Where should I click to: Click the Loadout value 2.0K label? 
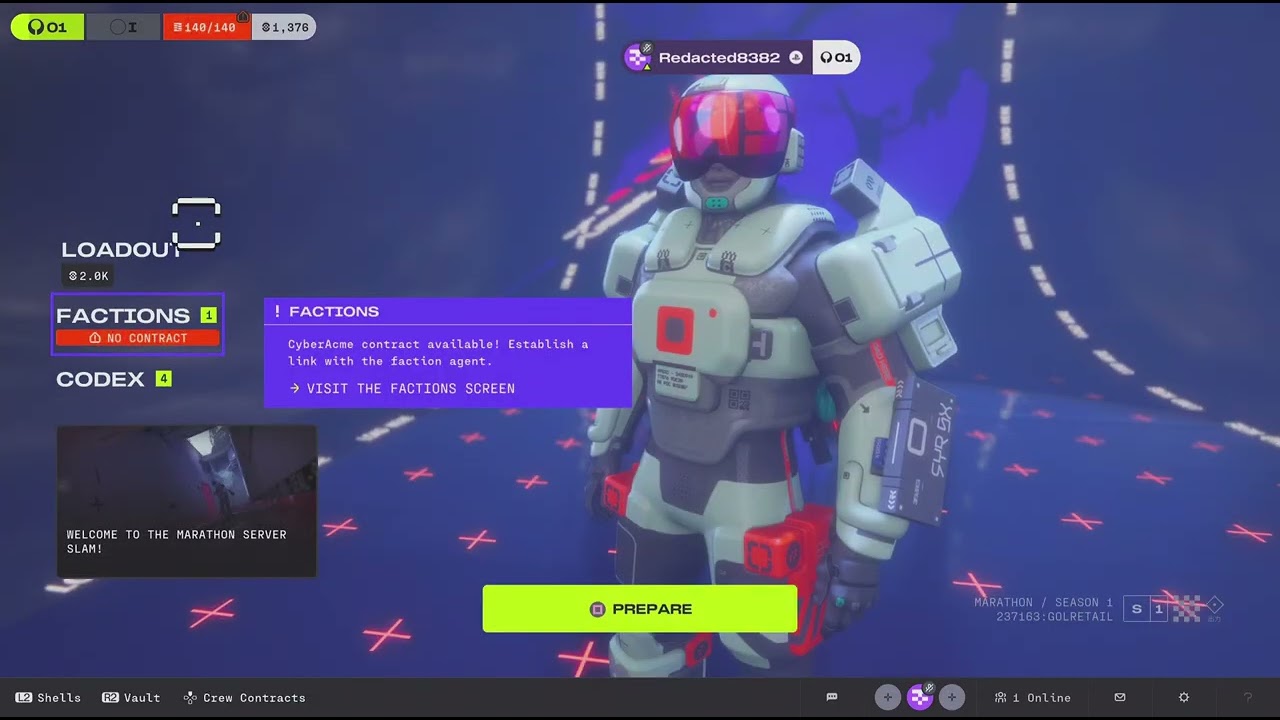pyautogui.click(x=88, y=276)
